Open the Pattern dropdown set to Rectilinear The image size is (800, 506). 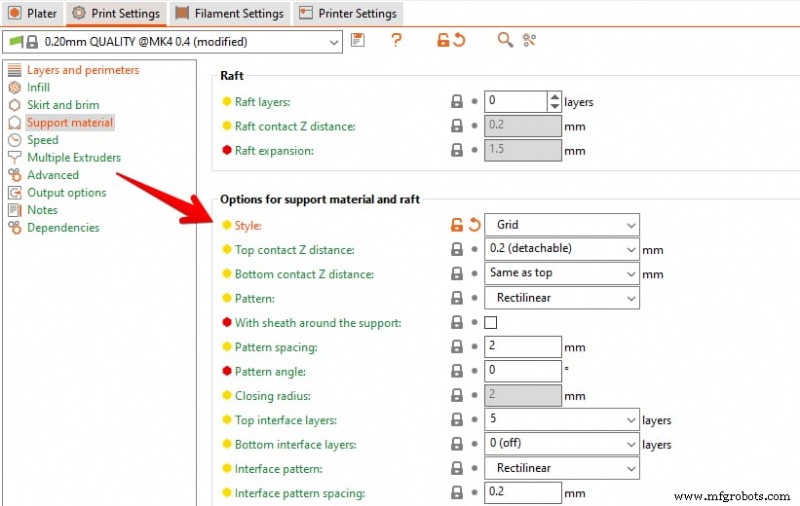561,298
